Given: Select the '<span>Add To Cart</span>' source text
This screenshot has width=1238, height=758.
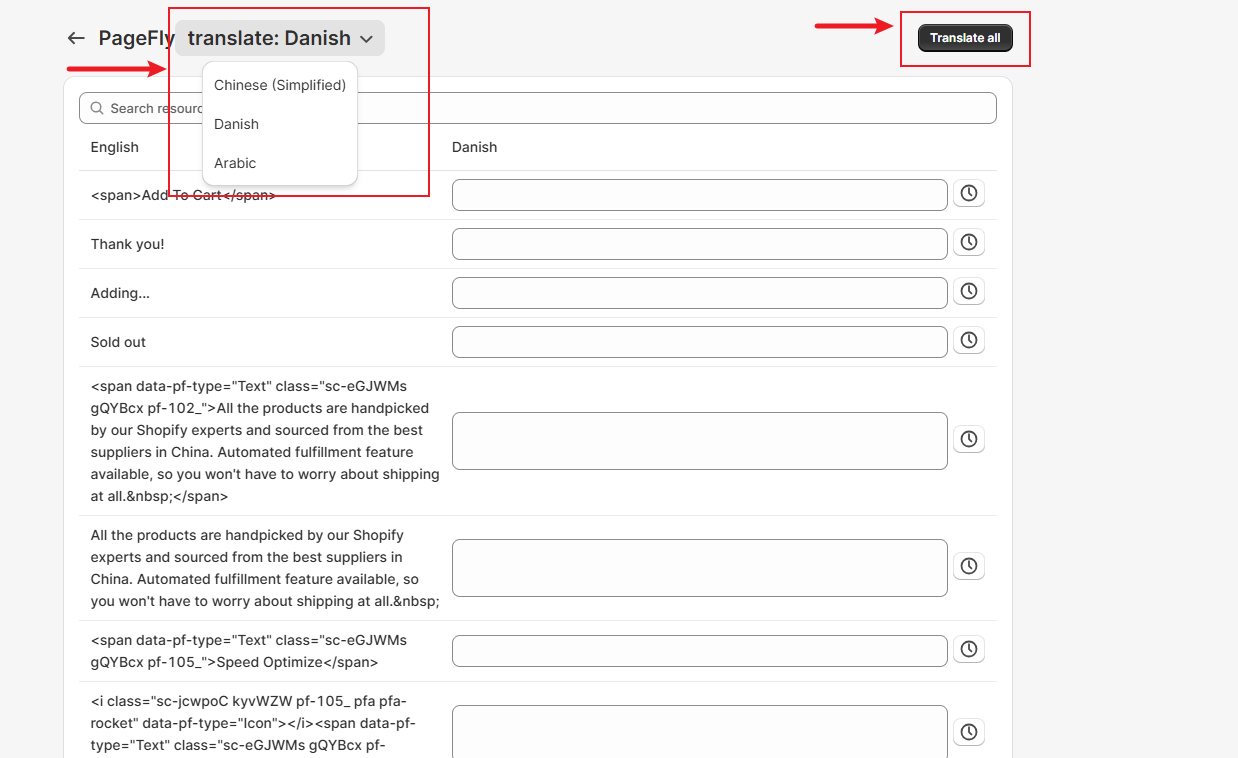Looking at the screenshot, I should tap(183, 195).
